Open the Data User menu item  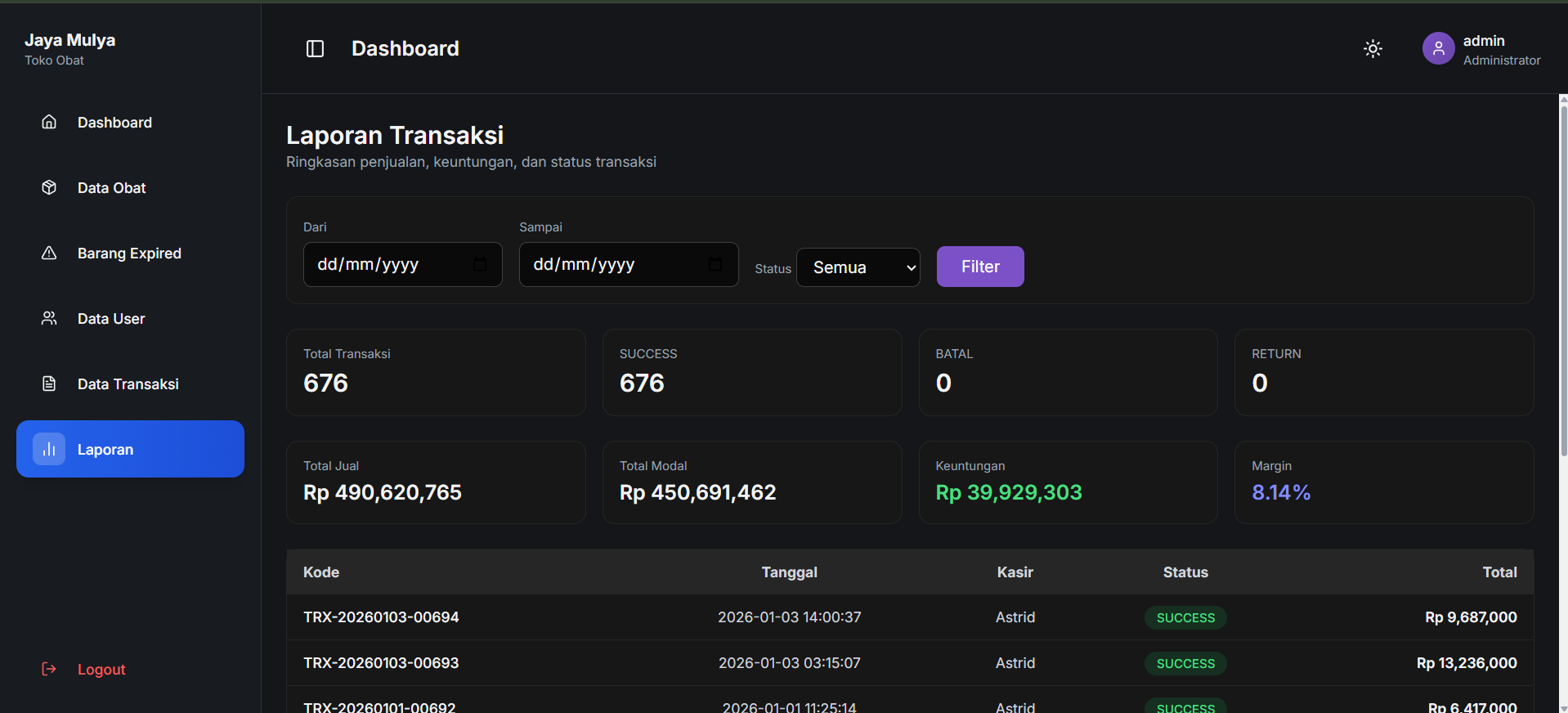[x=130, y=318]
